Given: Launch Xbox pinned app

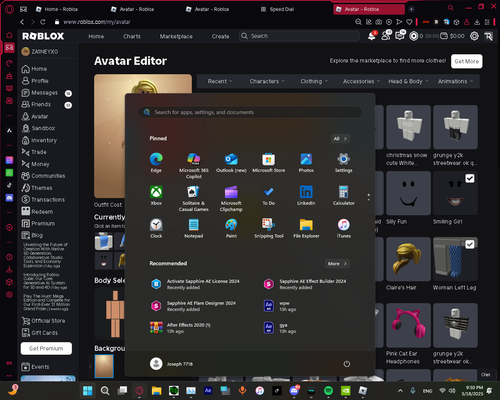Looking at the screenshot, I should pos(156,196).
